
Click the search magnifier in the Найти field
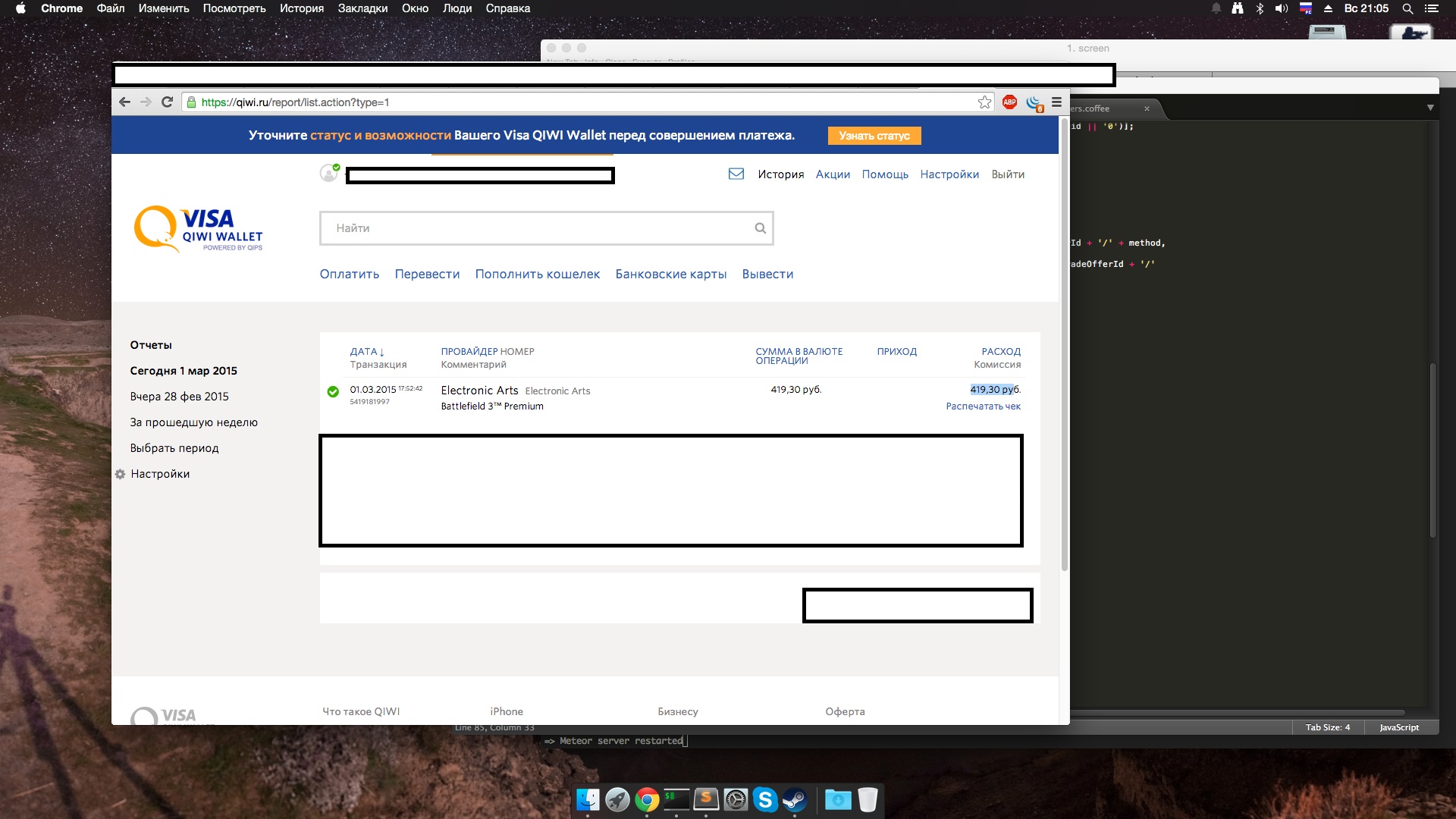[760, 228]
